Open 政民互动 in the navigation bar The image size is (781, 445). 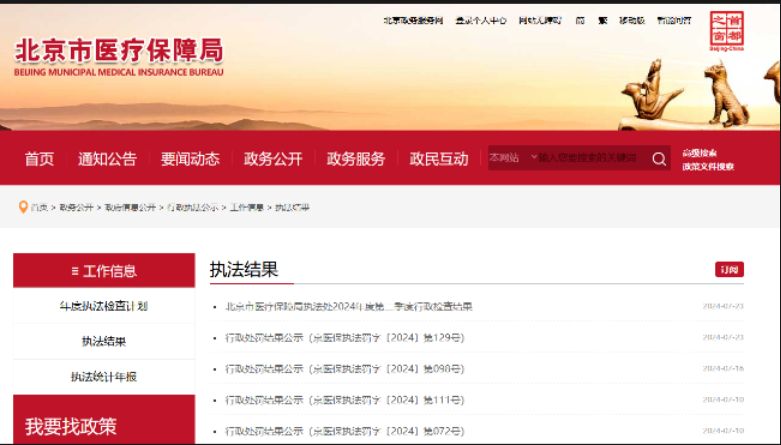(439, 159)
